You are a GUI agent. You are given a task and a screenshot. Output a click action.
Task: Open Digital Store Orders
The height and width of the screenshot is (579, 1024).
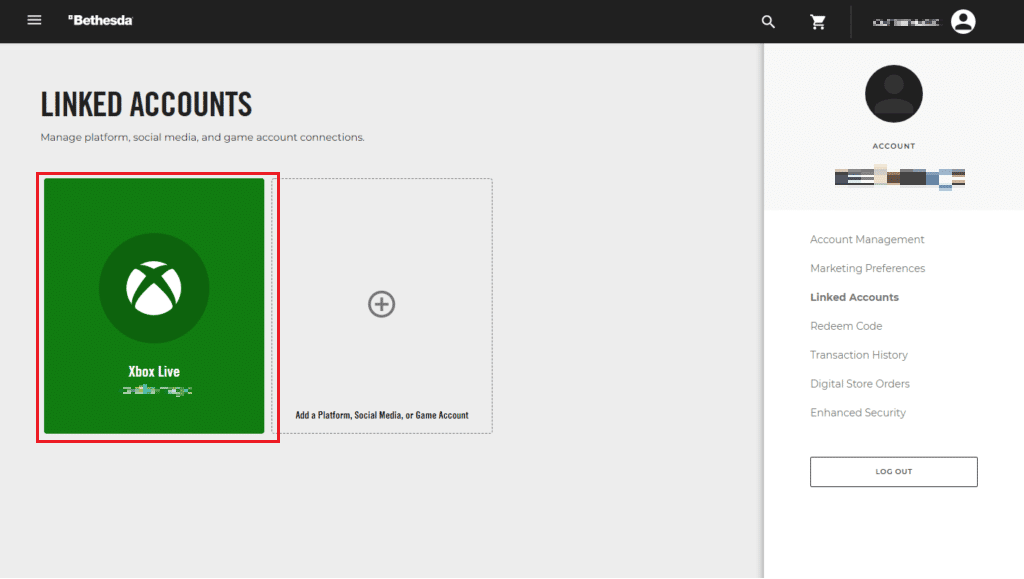click(x=859, y=384)
